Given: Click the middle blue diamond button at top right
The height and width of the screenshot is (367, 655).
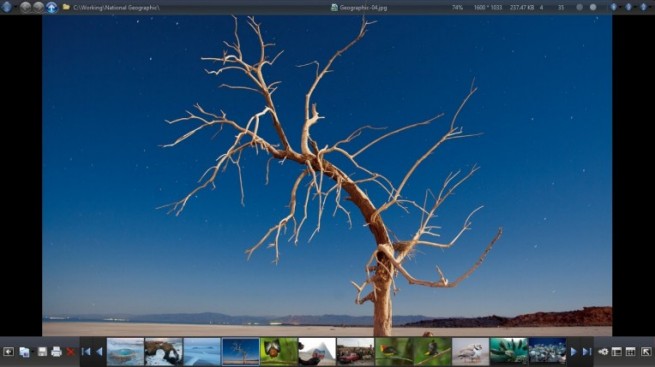Looking at the screenshot, I should pyautogui.click(x=628, y=7).
